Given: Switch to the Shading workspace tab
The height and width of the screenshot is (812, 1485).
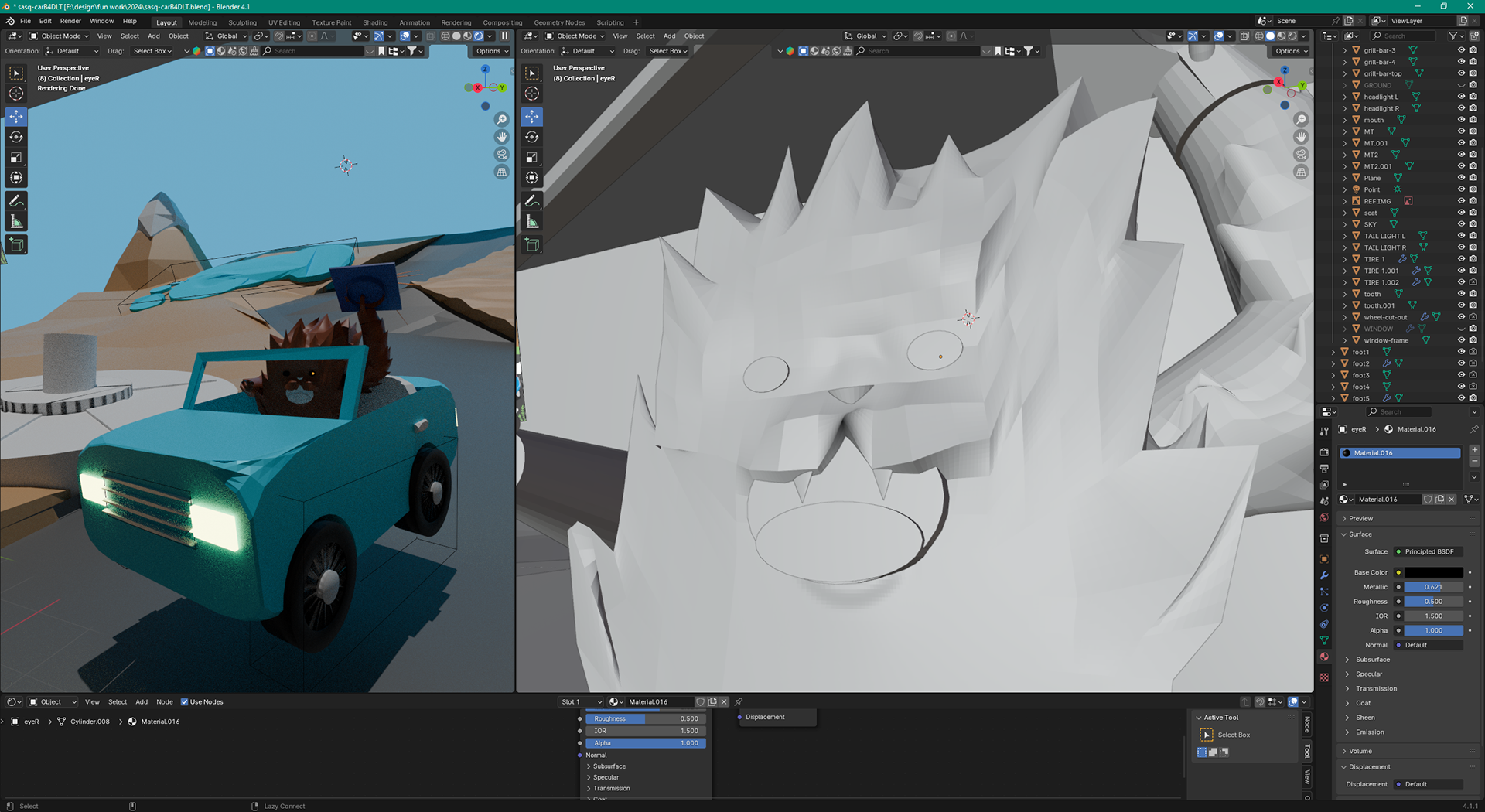Looking at the screenshot, I should click(375, 22).
